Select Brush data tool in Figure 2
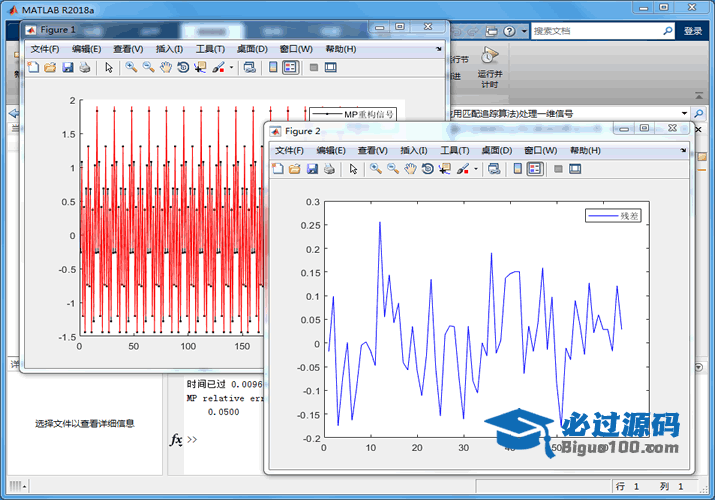Image resolution: width=715 pixels, height=500 pixels. pyautogui.click(x=463, y=169)
